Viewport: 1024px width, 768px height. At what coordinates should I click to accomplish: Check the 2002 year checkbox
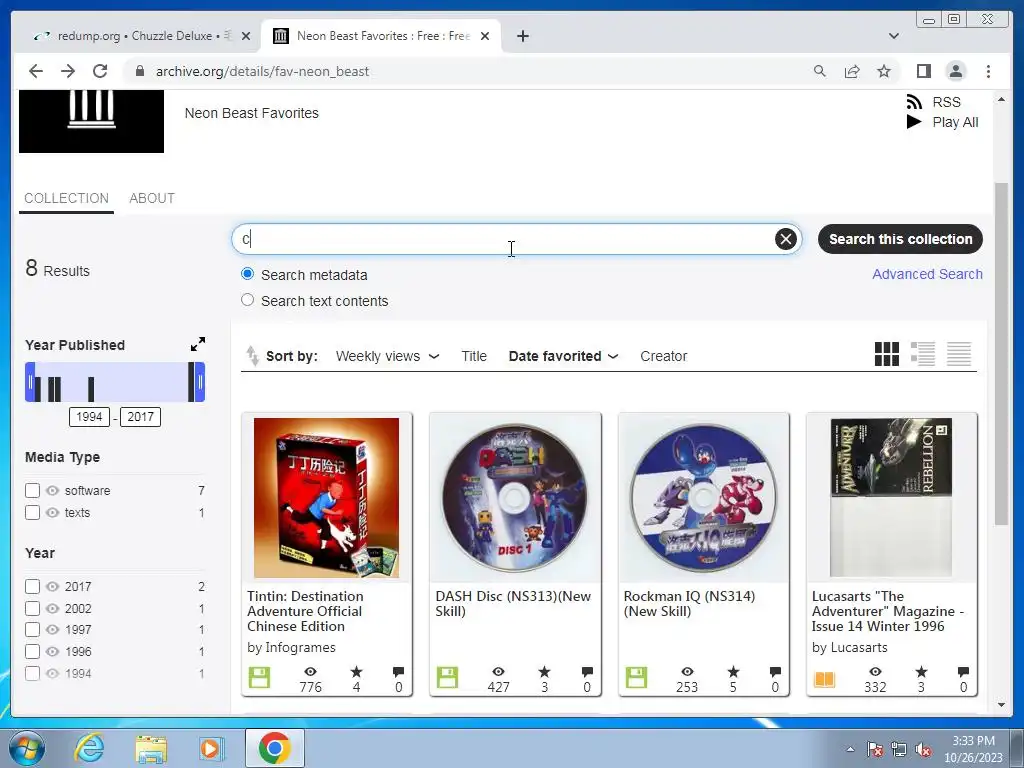coord(32,609)
